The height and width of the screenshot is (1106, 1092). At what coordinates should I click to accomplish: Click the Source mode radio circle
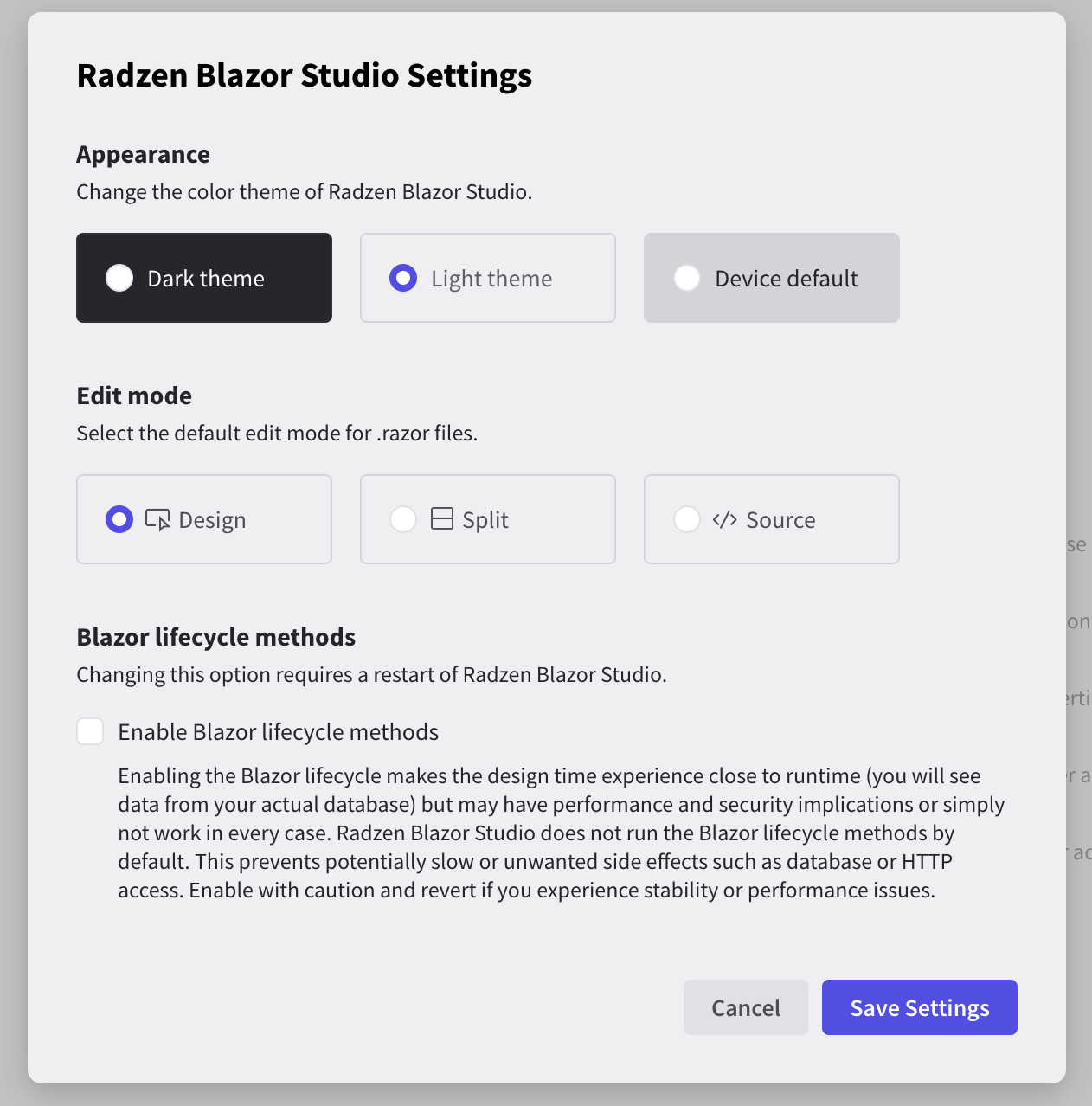point(687,519)
